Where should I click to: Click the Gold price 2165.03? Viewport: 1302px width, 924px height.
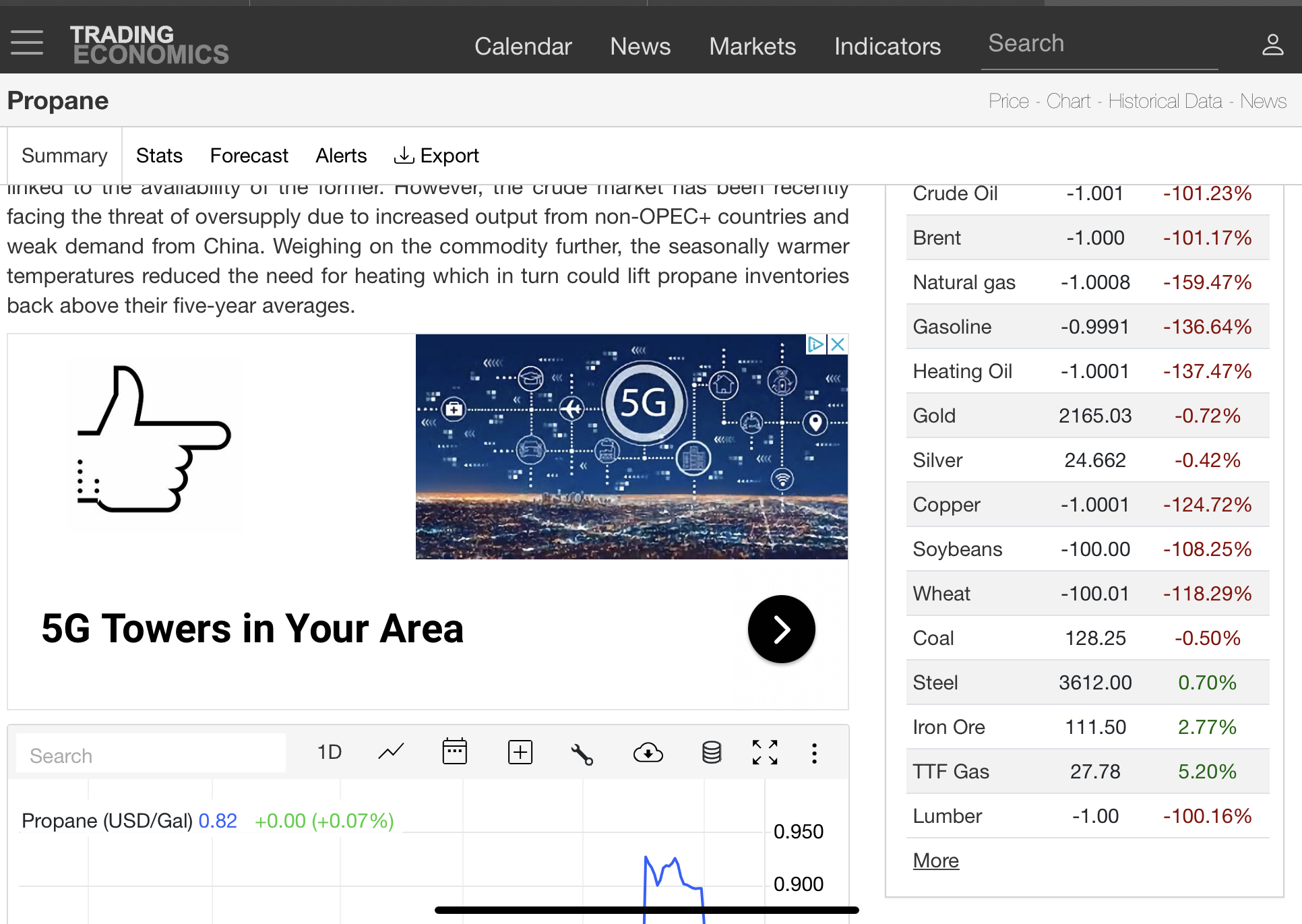(x=1095, y=416)
